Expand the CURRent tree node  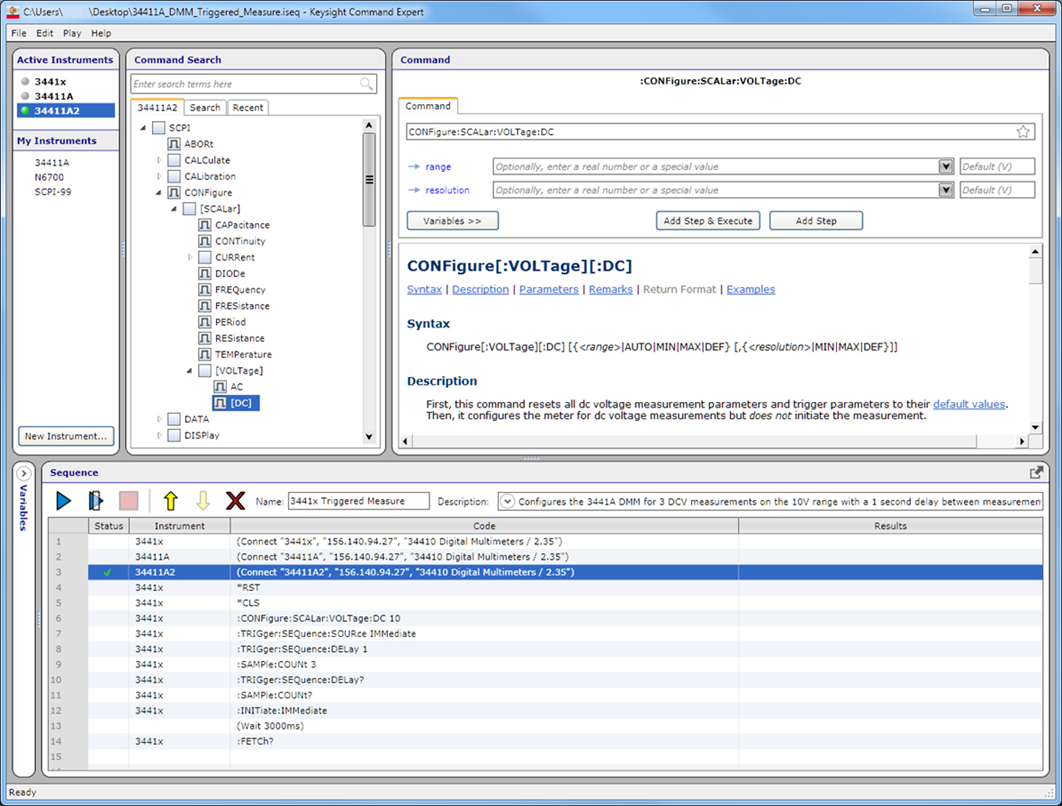click(190, 257)
